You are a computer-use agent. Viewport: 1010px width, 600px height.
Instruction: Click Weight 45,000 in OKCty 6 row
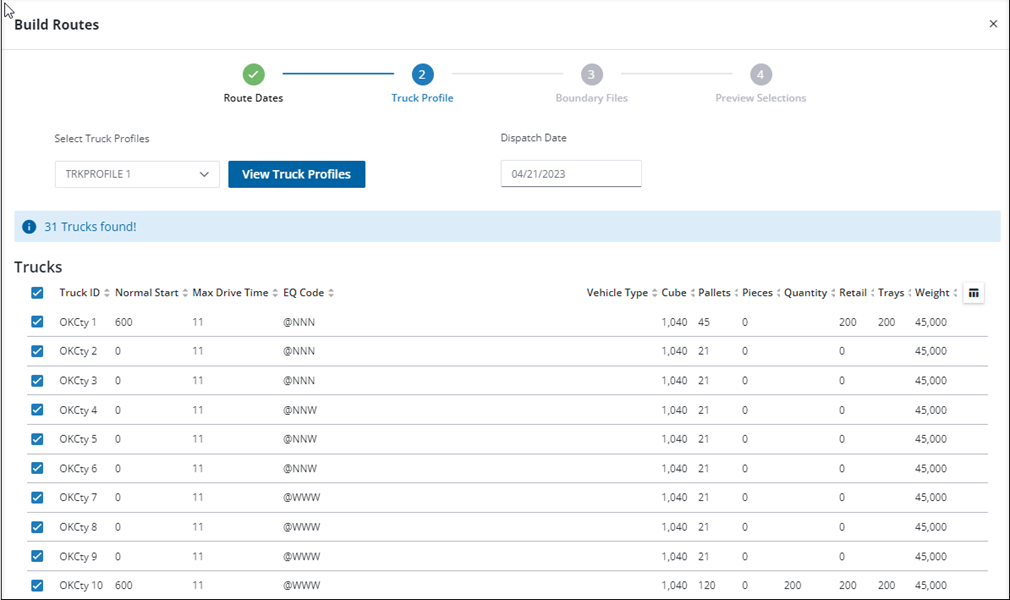tap(931, 469)
